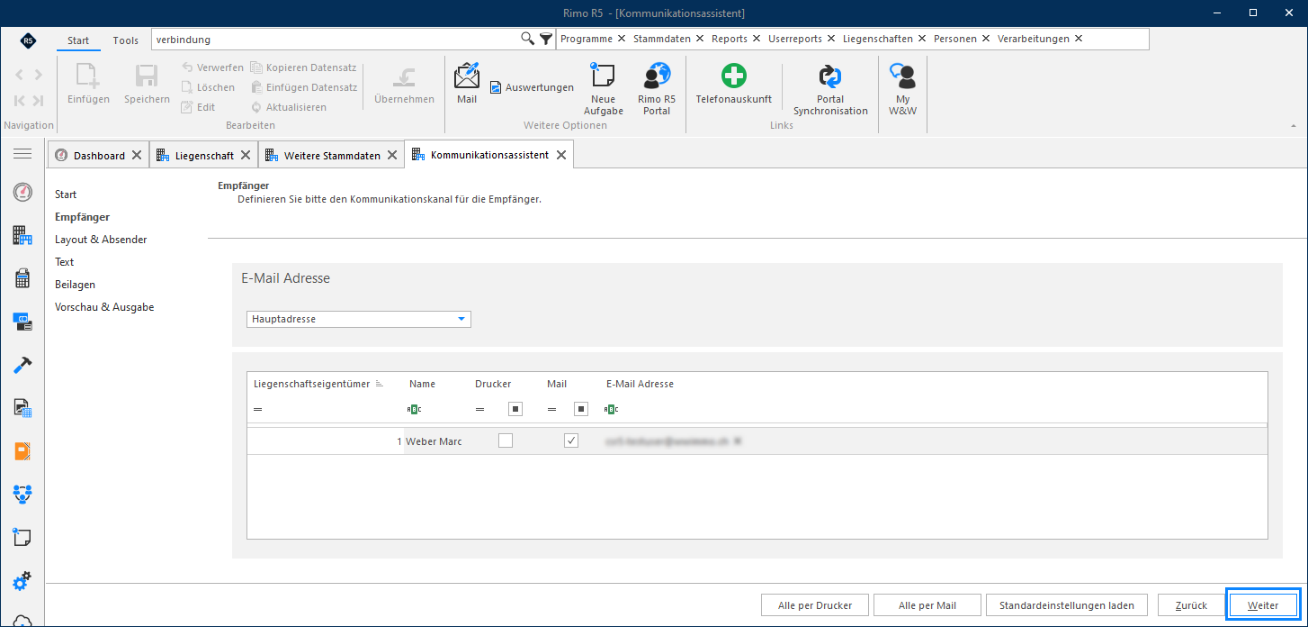This screenshot has width=1308, height=627.
Task: Open the calculator icon in left sidebar
Action: click(x=22, y=278)
